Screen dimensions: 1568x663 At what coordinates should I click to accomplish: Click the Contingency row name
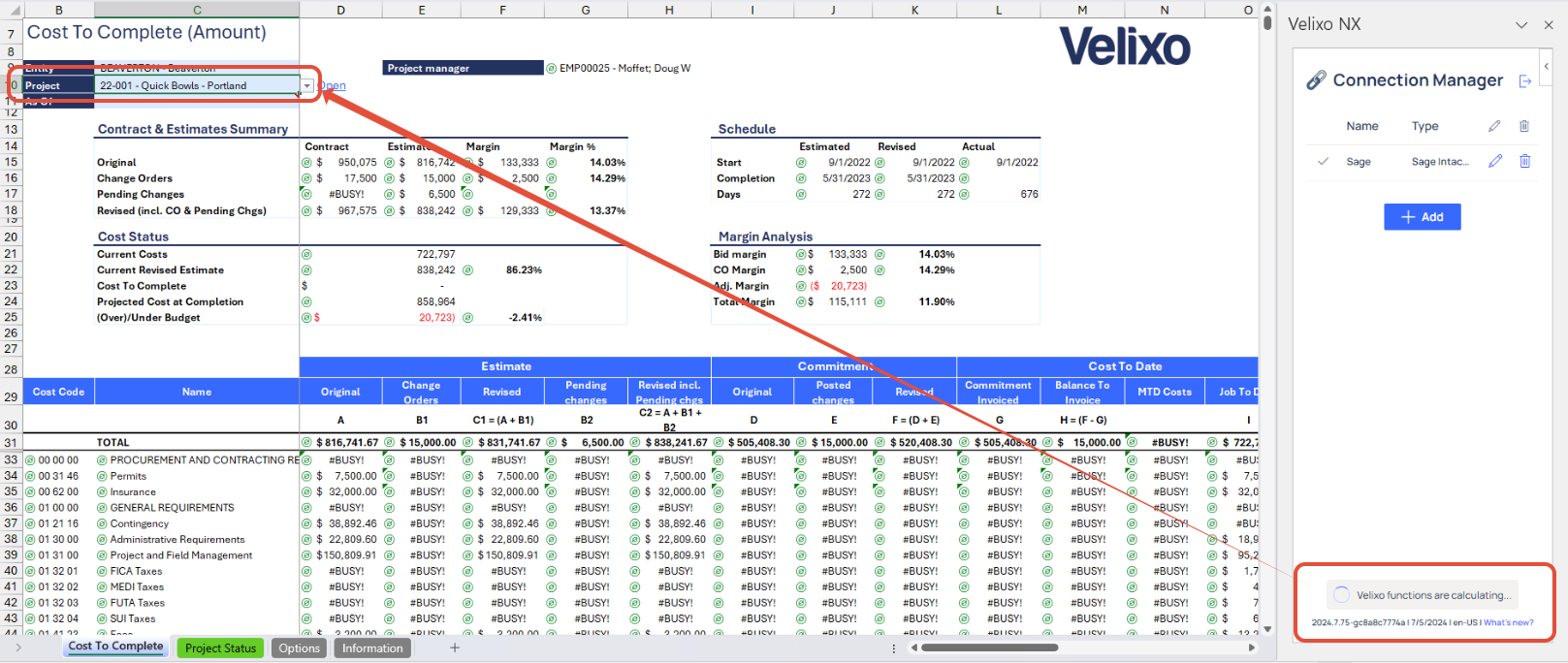tap(140, 523)
